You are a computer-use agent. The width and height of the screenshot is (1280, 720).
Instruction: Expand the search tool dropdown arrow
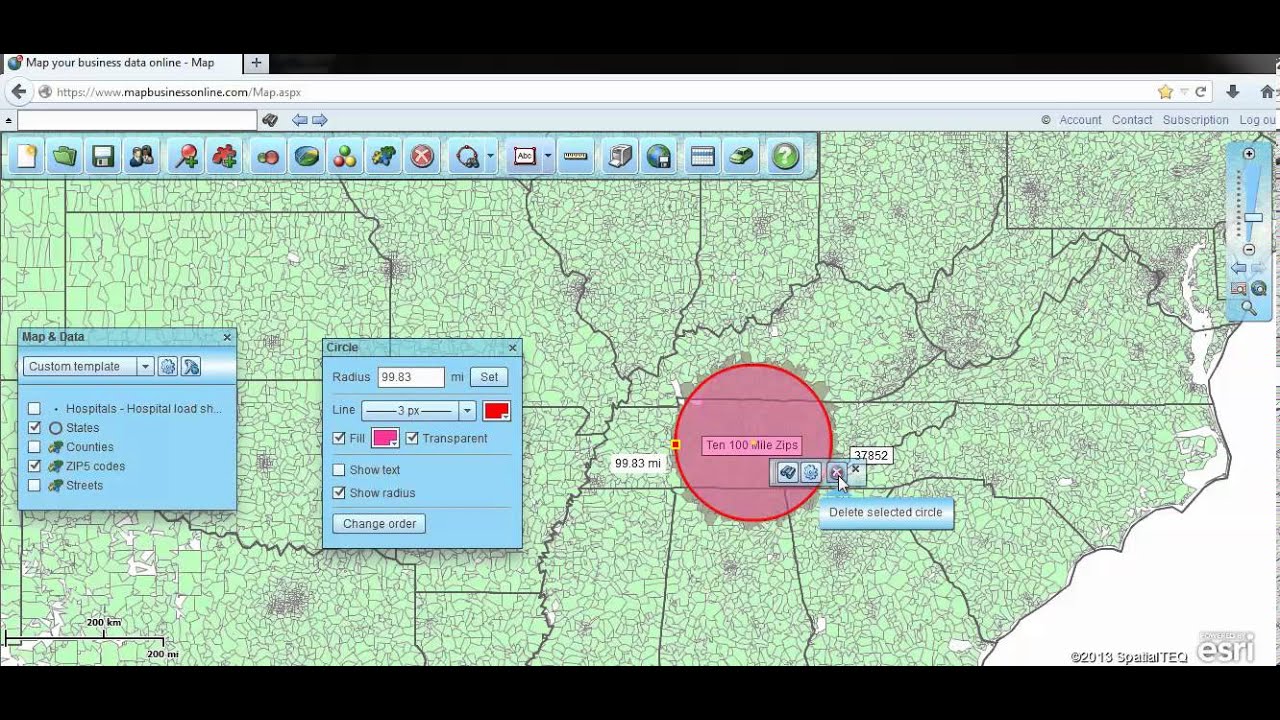pos(490,157)
